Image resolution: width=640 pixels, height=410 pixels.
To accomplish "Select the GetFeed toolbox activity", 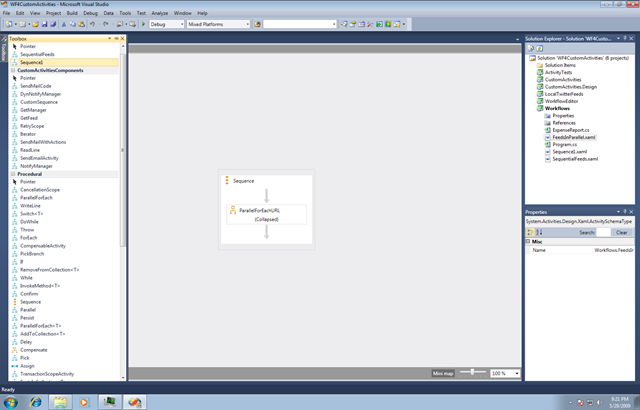I will 29,118.
